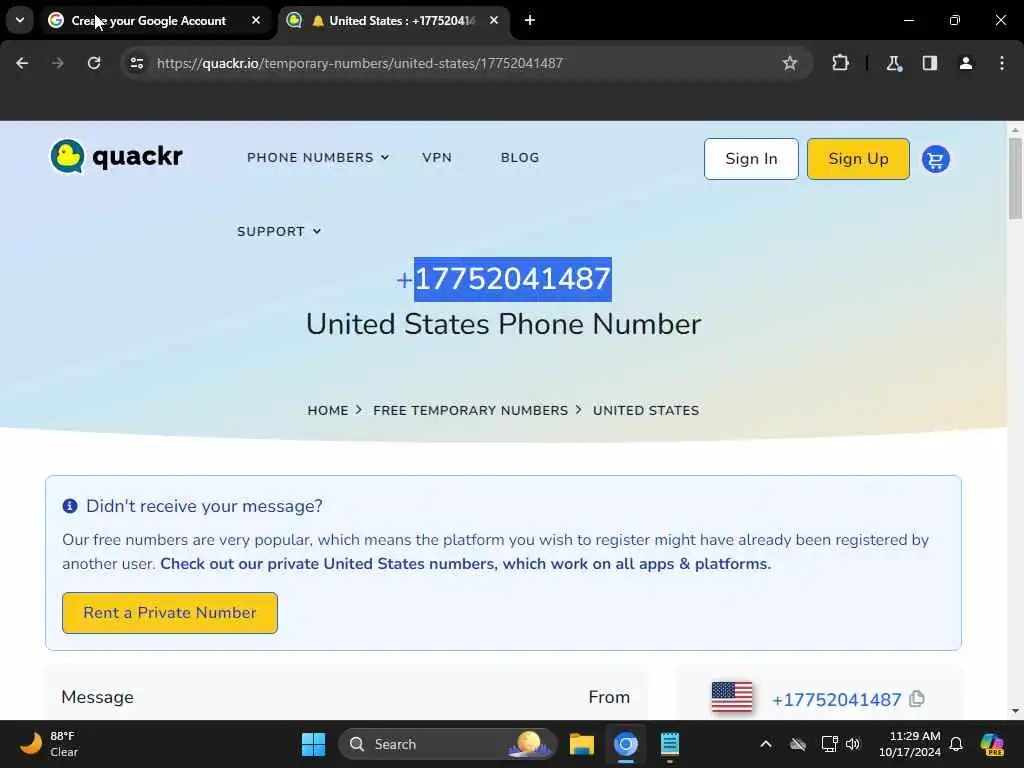Click the network display tray icon
Screen dimensions: 1024x768
[x=829, y=744]
